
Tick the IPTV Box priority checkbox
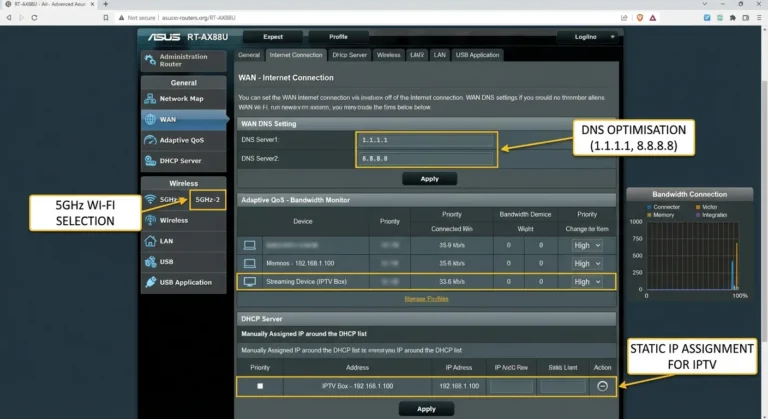tap(260, 386)
